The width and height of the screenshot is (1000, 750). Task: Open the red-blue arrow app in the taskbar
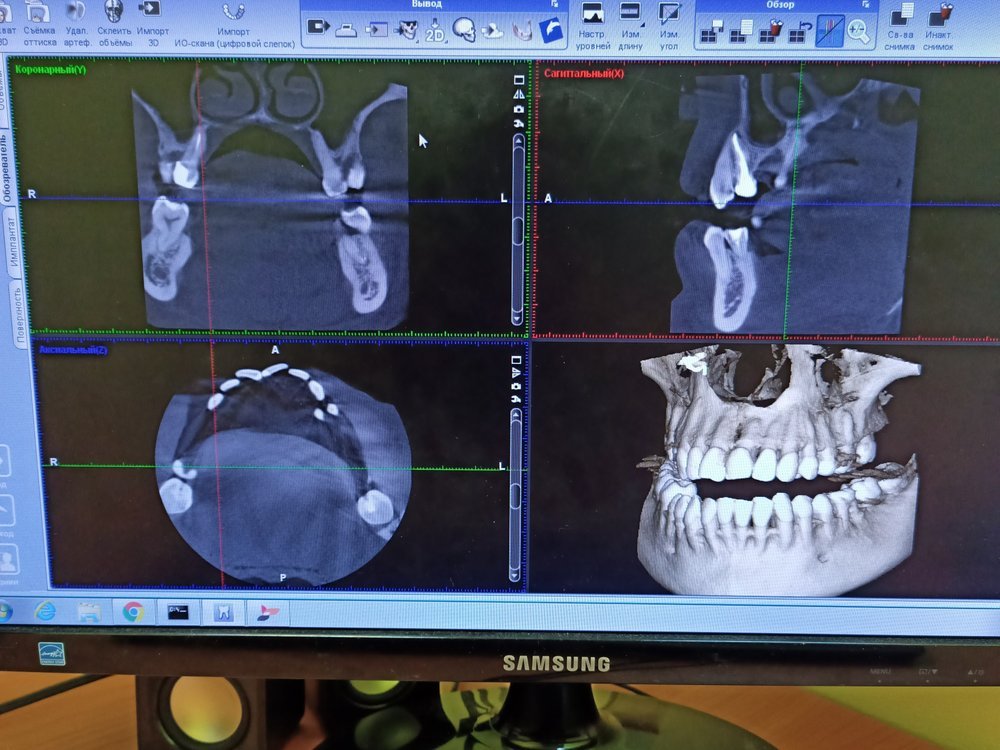pyautogui.click(x=268, y=614)
